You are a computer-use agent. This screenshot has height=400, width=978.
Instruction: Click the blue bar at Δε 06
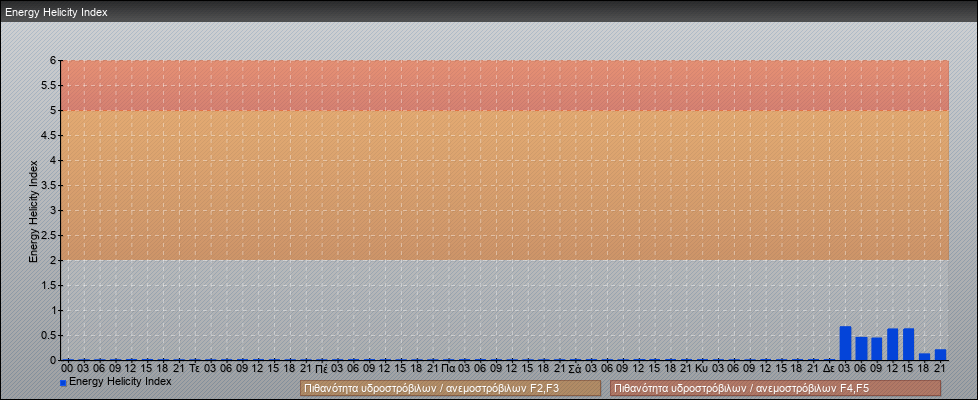(861, 348)
